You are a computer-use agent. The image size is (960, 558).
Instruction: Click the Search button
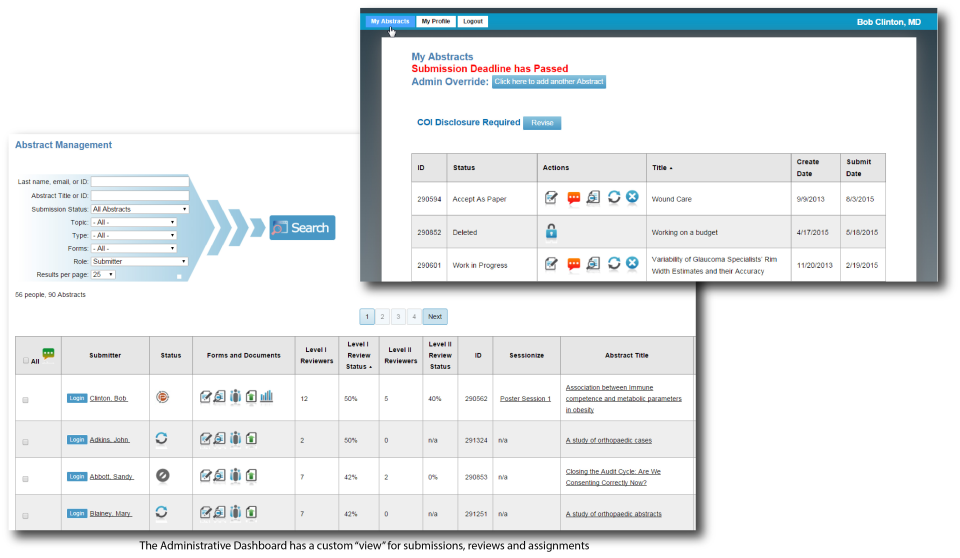(302, 228)
